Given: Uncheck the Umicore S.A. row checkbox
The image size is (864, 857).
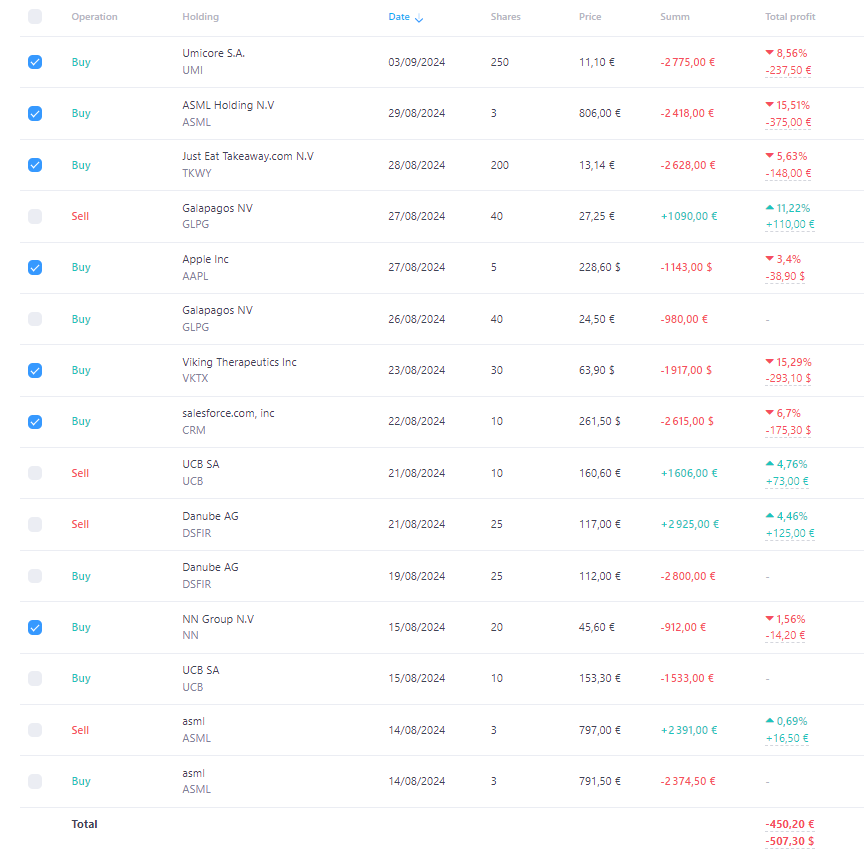Looking at the screenshot, I should click(x=35, y=62).
